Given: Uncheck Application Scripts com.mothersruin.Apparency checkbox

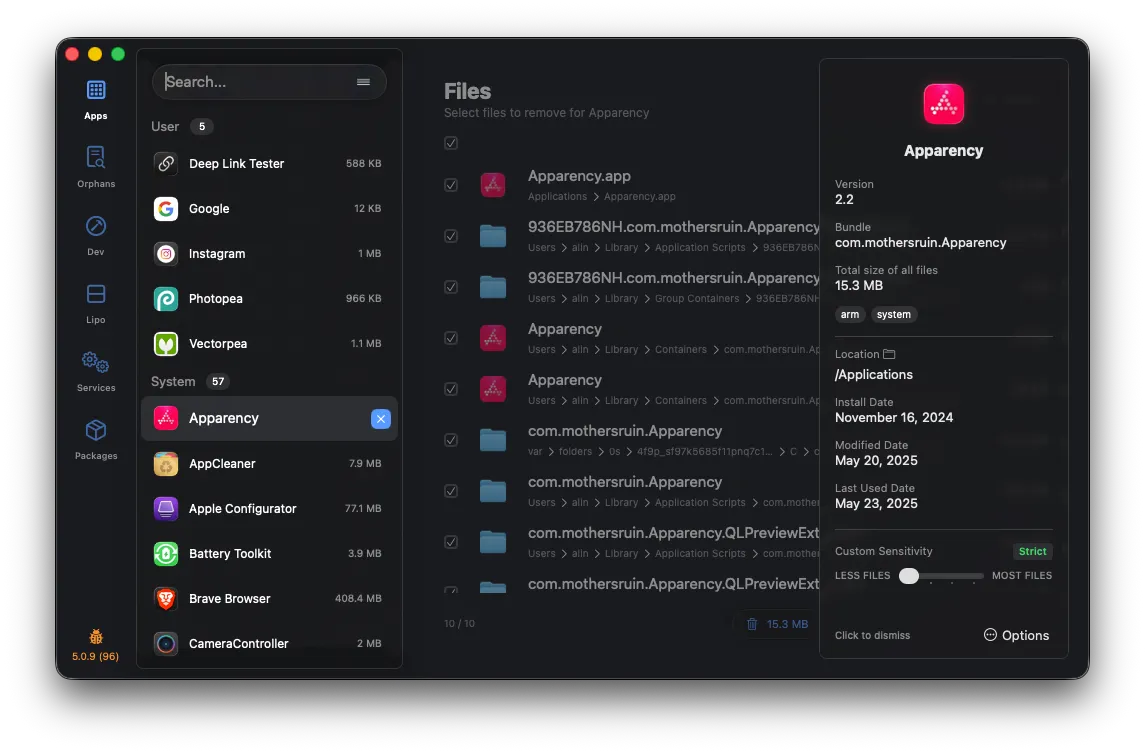Looking at the screenshot, I should pyautogui.click(x=451, y=491).
